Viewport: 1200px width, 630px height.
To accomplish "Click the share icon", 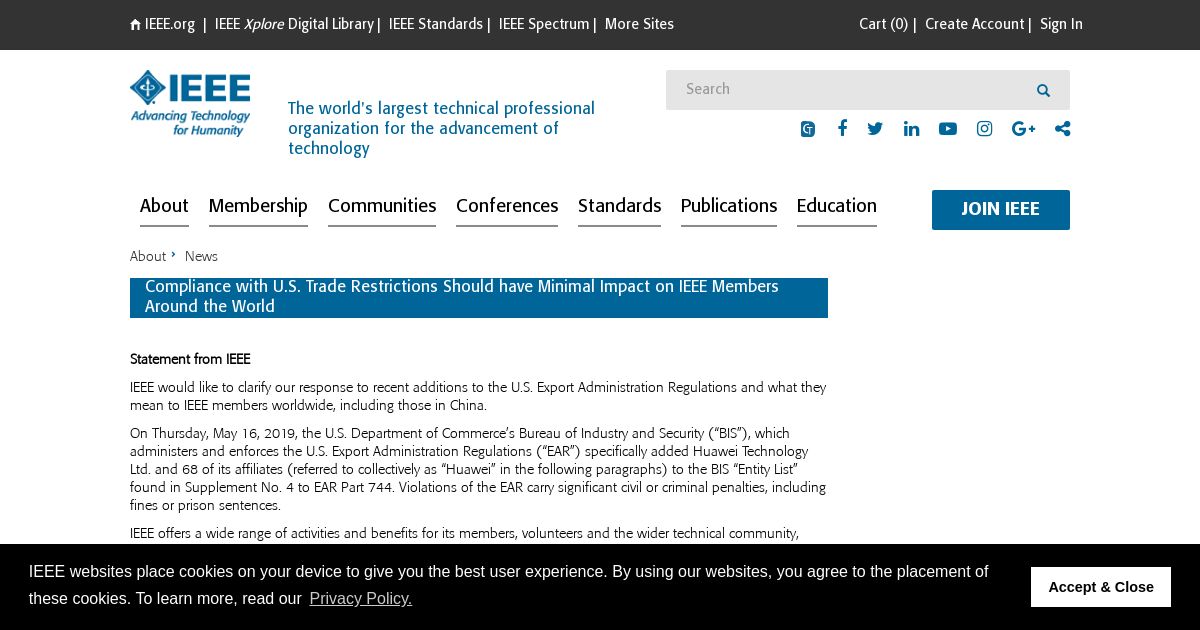I will coord(1062,129).
